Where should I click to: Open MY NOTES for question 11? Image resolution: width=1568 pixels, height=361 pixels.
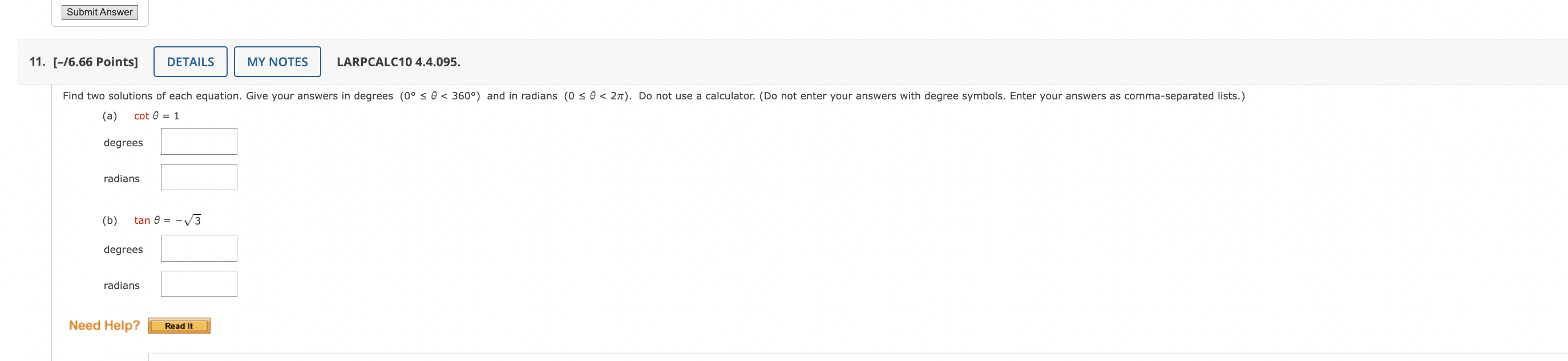click(x=277, y=62)
